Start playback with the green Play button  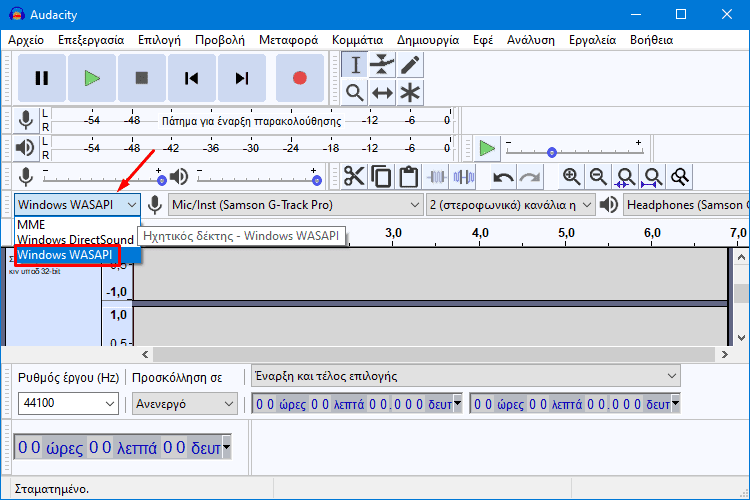coord(92,78)
